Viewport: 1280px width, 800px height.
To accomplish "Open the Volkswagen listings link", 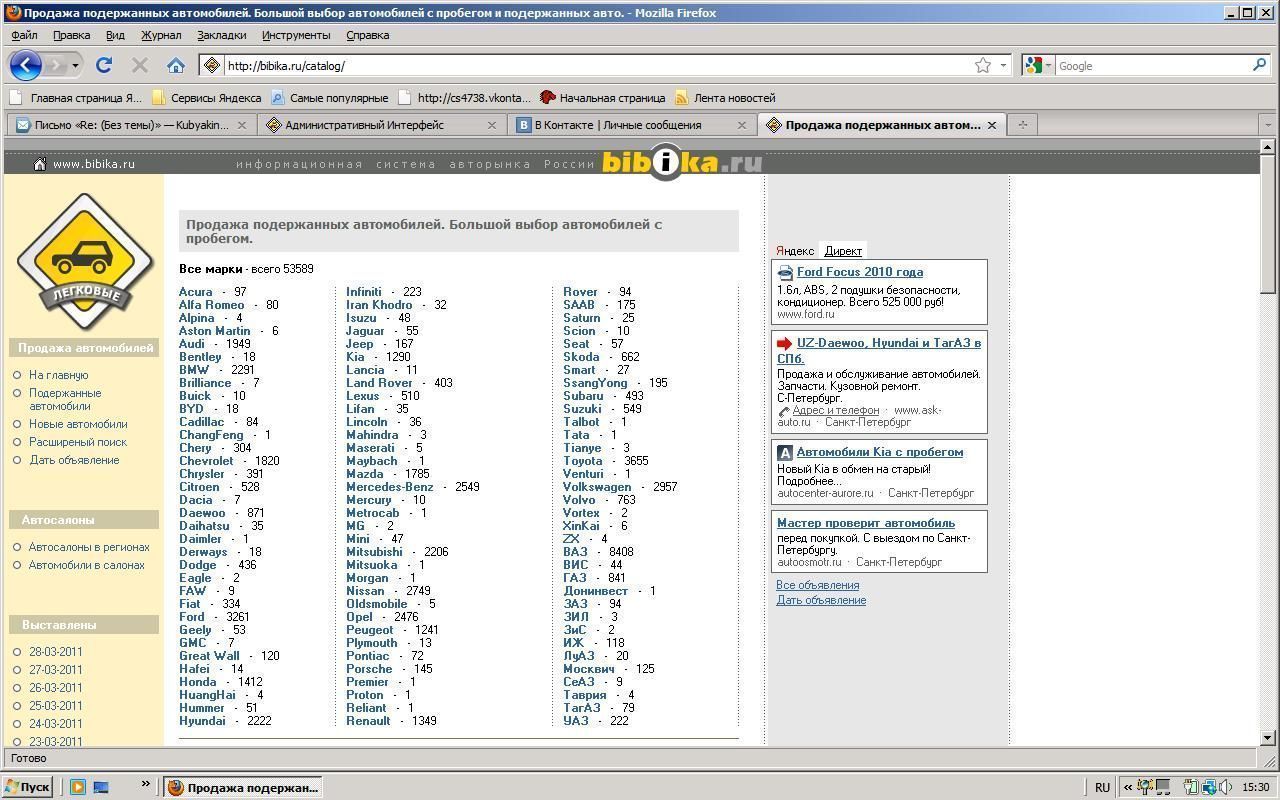I will point(597,487).
